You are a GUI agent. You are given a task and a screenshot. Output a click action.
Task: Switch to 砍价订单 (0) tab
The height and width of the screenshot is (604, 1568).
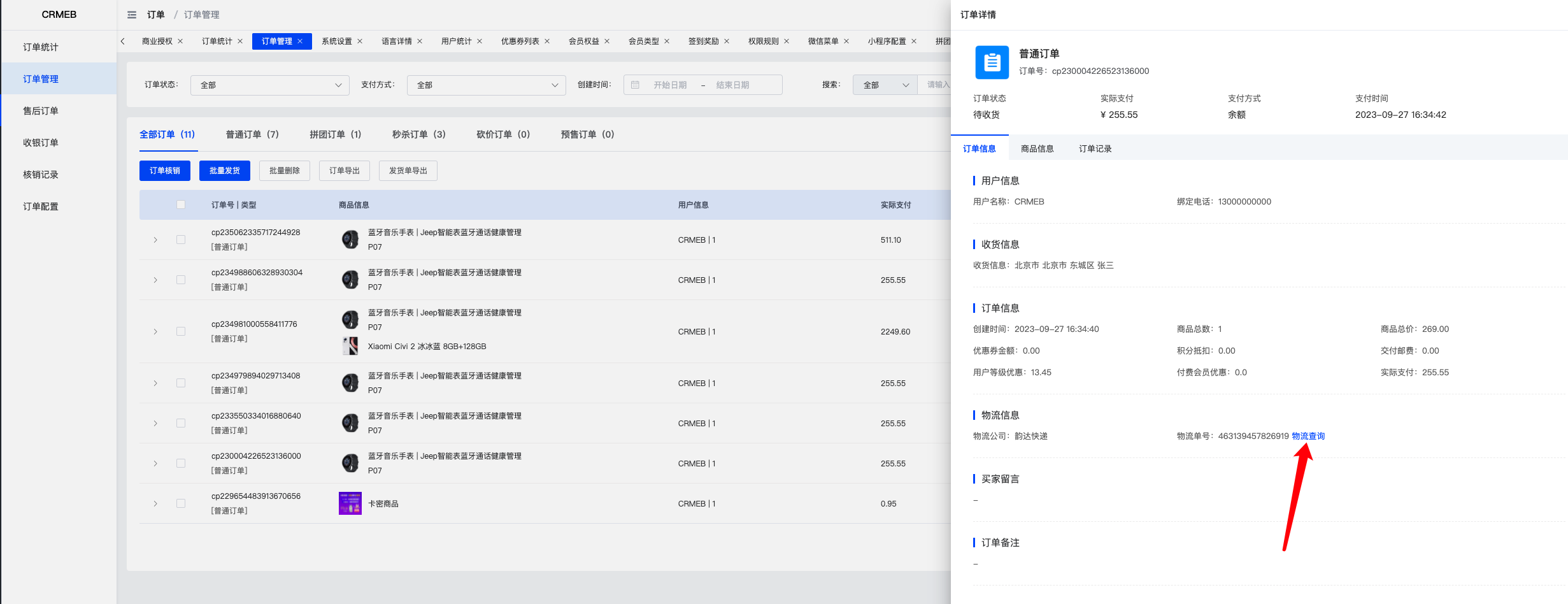503,134
